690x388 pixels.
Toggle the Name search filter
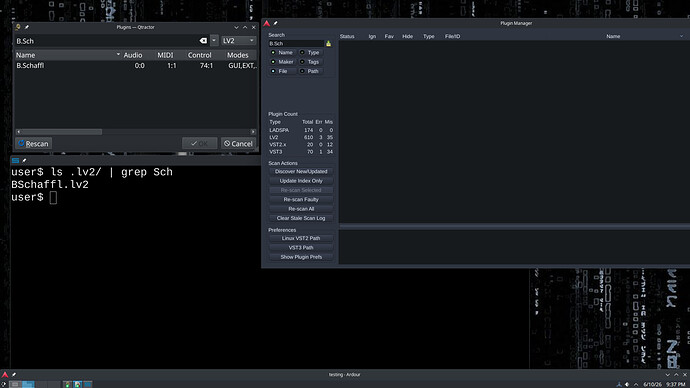tap(282, 52)
